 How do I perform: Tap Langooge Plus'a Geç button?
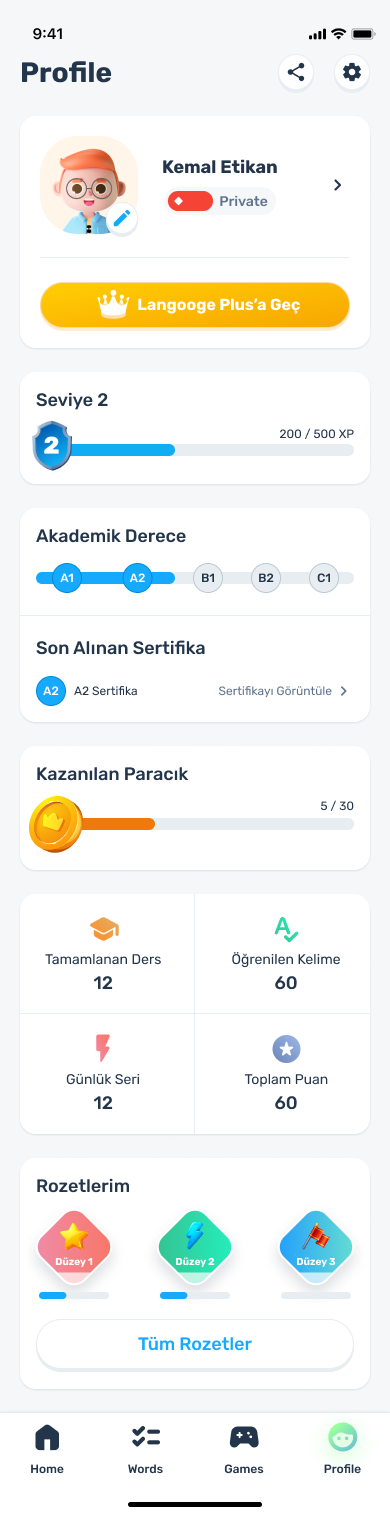[195, 305]
